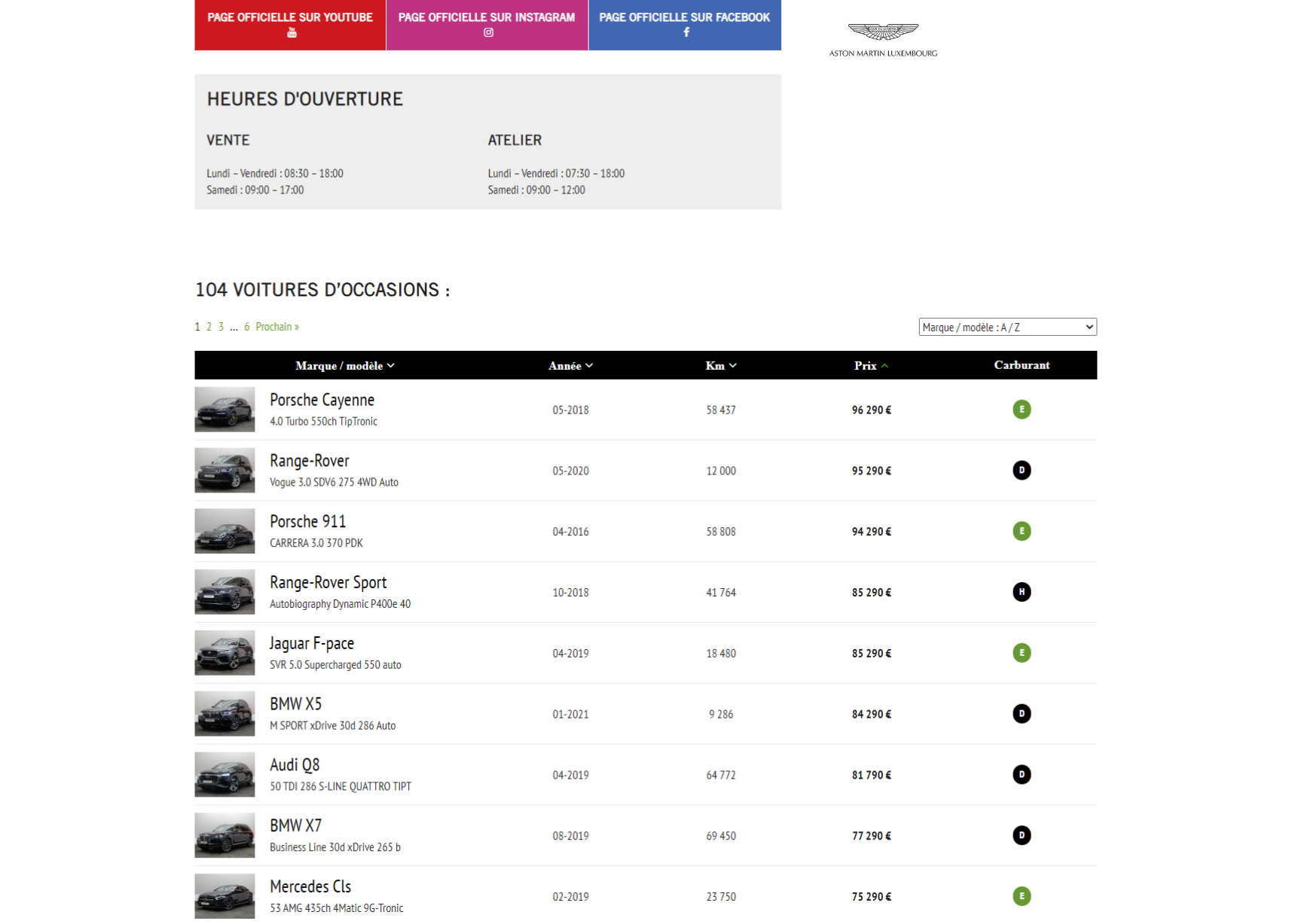This screenshot has width=1292, height=924.
Task: Click the H fuel badge for Range-Rover Sport
Action: 1021,592
